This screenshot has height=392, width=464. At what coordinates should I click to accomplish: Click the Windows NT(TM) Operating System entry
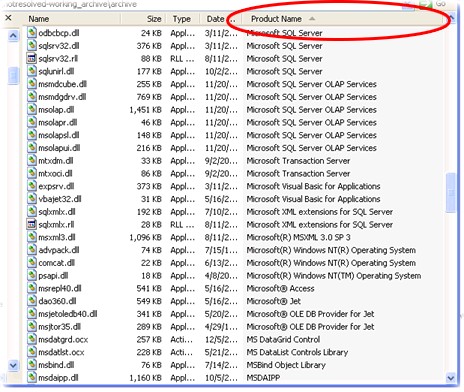(334, 276)
